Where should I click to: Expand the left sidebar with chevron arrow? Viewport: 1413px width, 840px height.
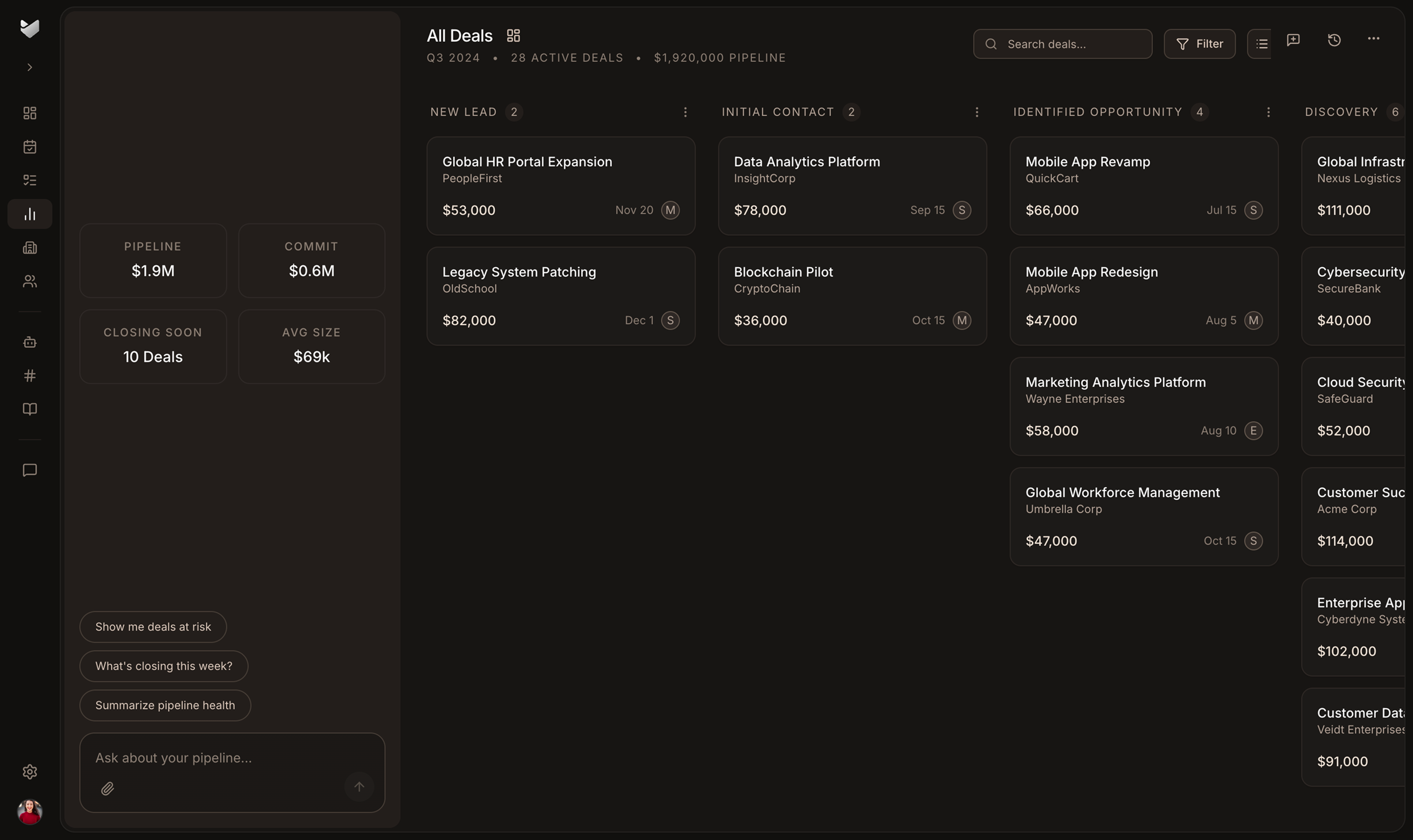pyautogui.click(x=29, y=67)
